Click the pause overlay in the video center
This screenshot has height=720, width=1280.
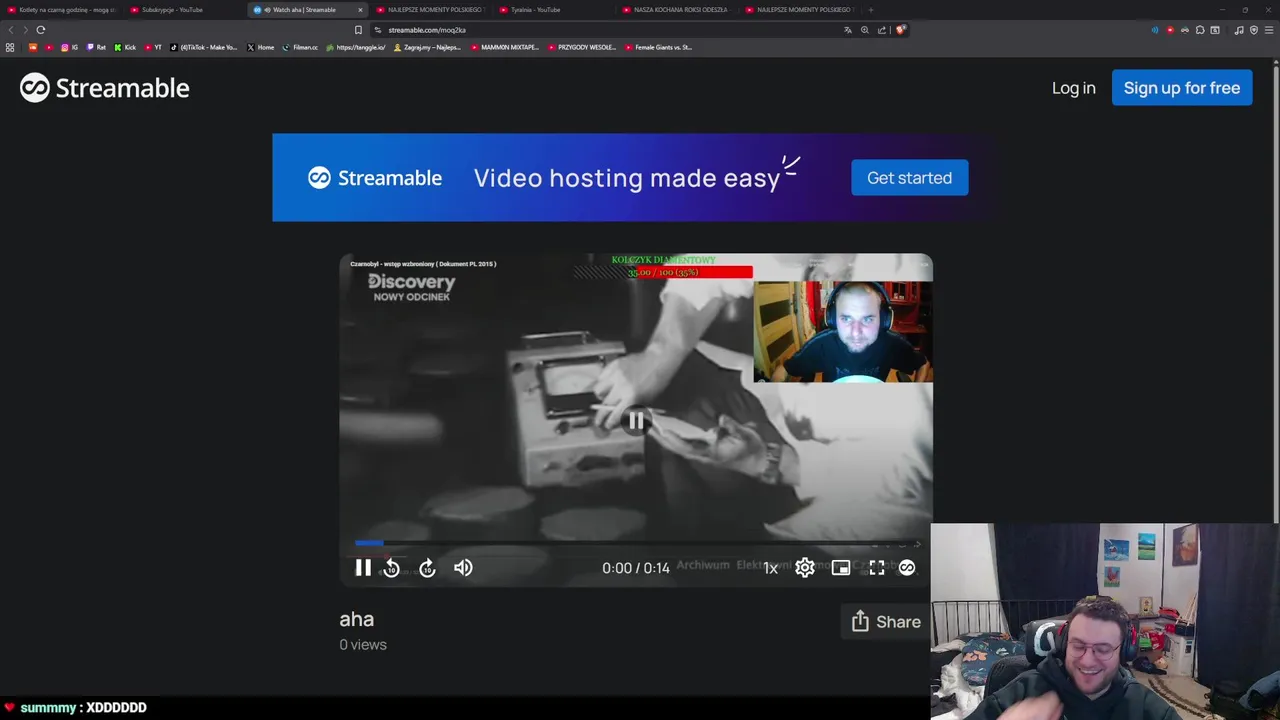[x=636, y=421]
